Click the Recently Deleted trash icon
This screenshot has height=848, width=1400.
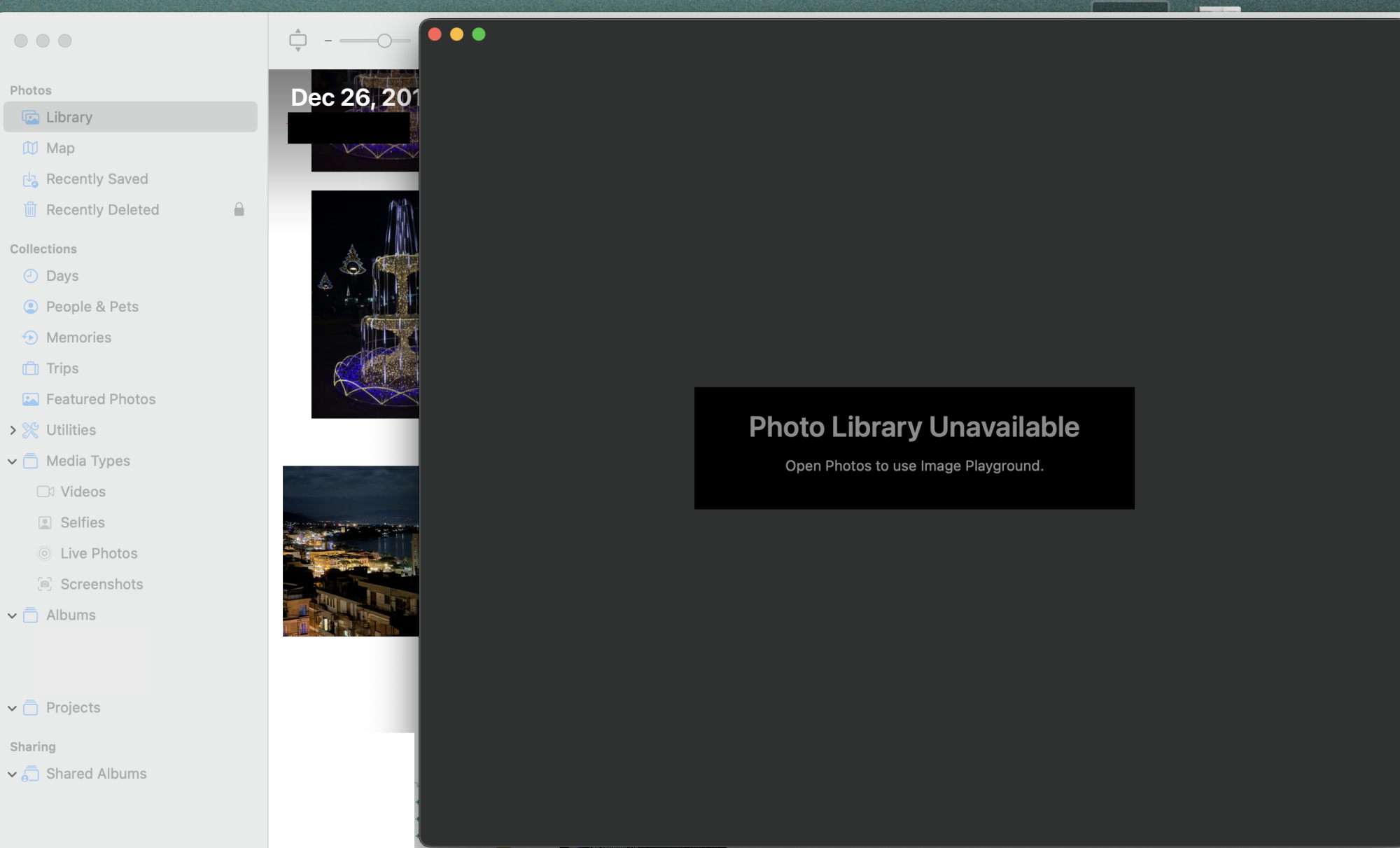pos(30,210)
